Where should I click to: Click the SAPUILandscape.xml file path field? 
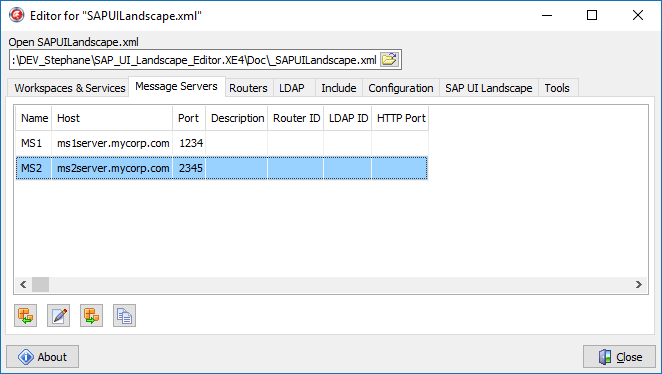coord(194,60)
